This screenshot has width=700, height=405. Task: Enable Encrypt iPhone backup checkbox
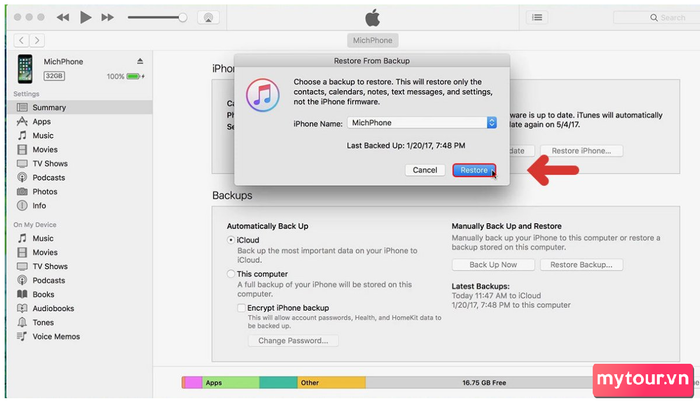tap(242, 308)
